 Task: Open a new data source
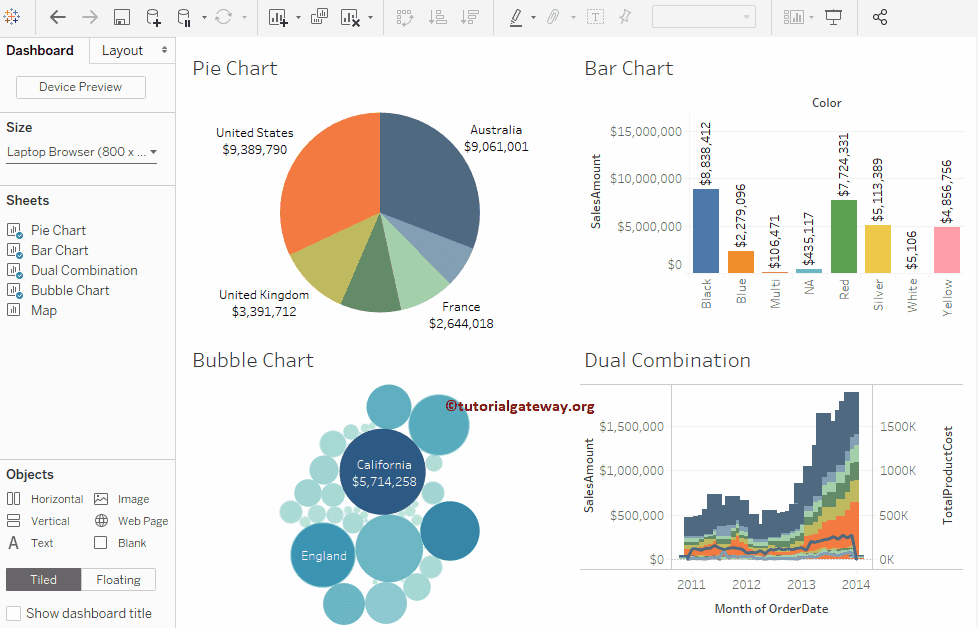point(154,17)
